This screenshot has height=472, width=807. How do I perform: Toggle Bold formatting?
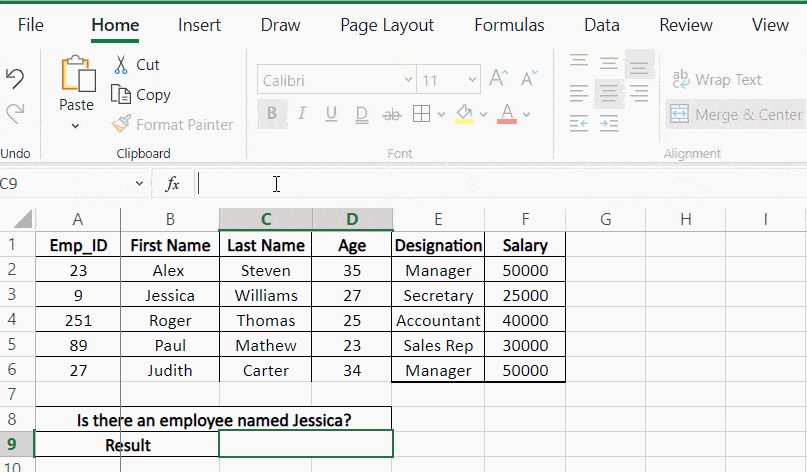pyautogui.click(x=271, y=114)
